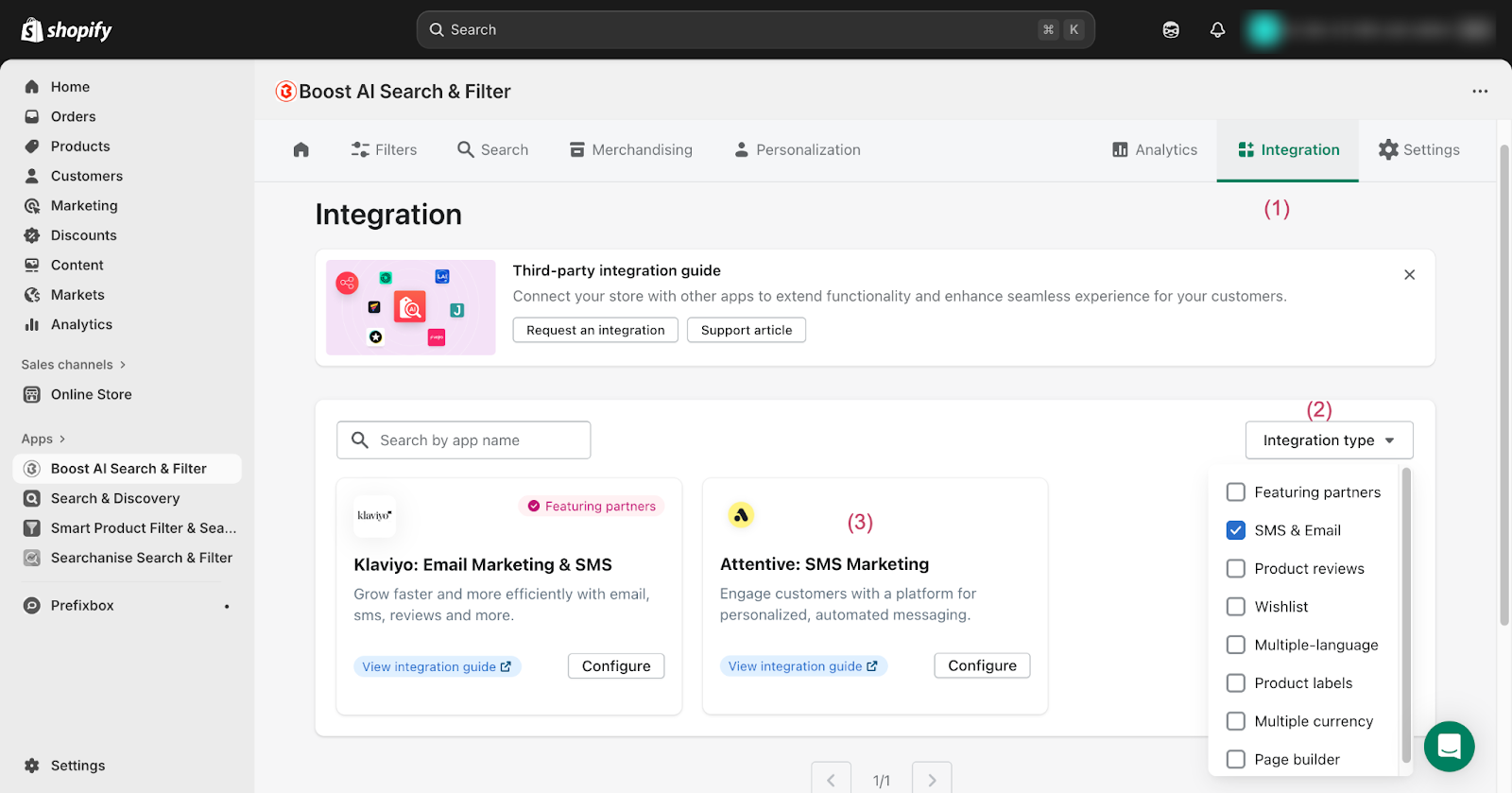Configure the Klaviyo integration
This screenshot has width=1512, height=793.
pos(616,666)
